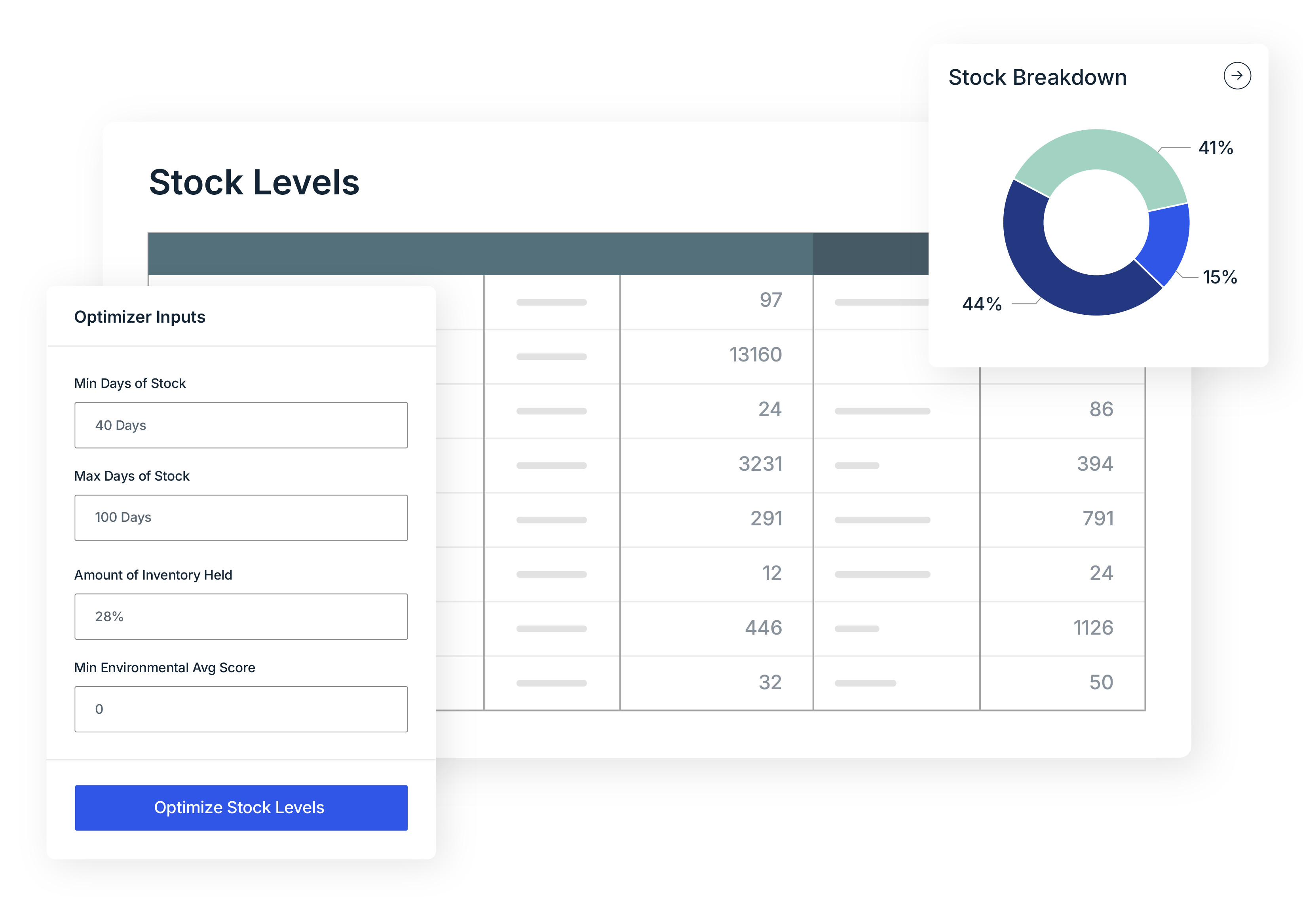Focus the Min Environmental Avg Score field
This screenshot has height=924, width=1303.
(x=241, y=708)
